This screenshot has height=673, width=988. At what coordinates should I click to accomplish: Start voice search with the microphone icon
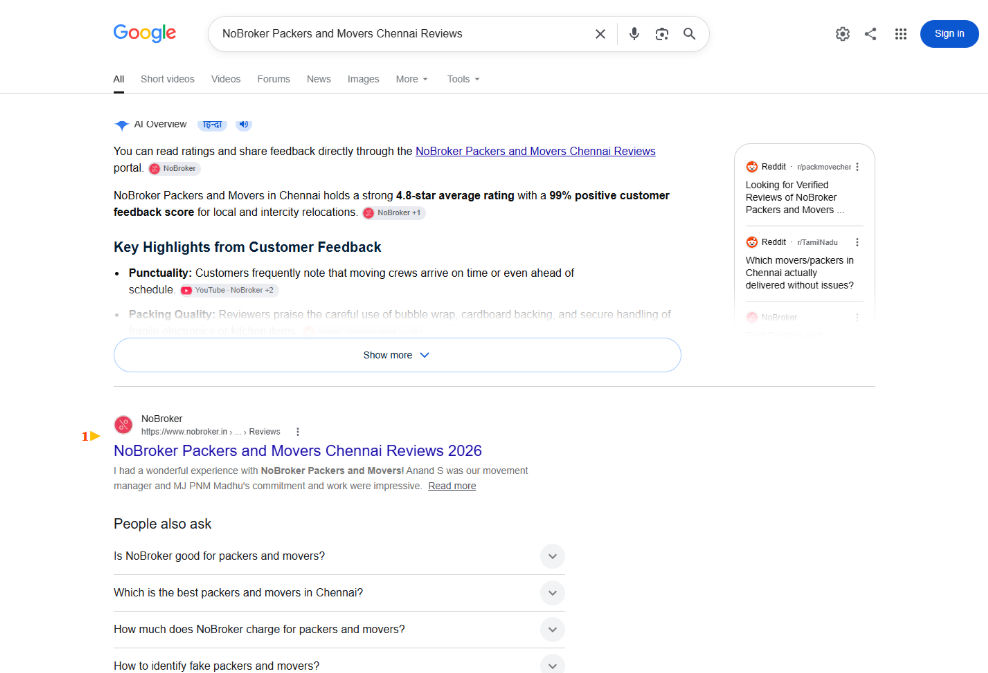tap(634, 34)
